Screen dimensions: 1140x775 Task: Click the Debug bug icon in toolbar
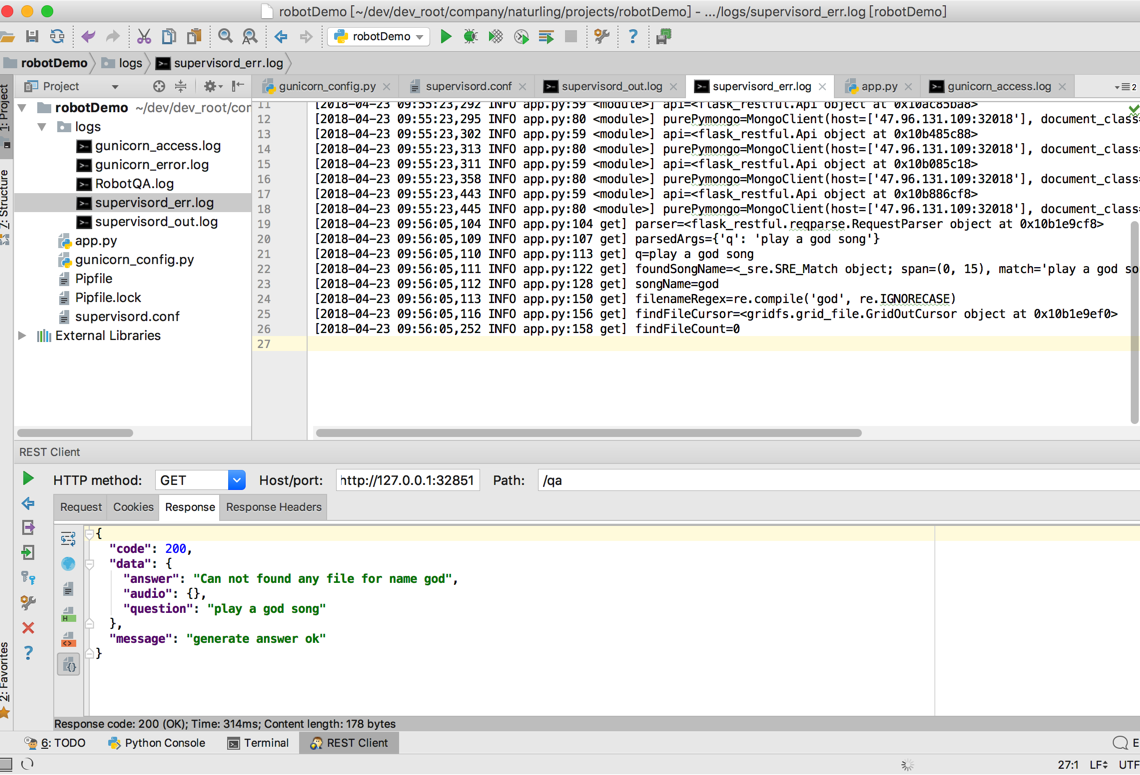[470, 37]
